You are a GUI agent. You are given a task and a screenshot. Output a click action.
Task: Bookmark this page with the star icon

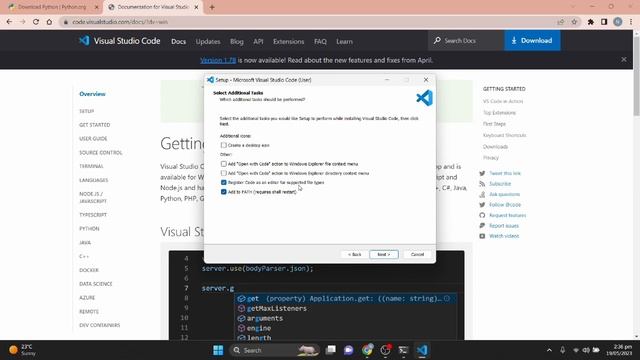574,22
